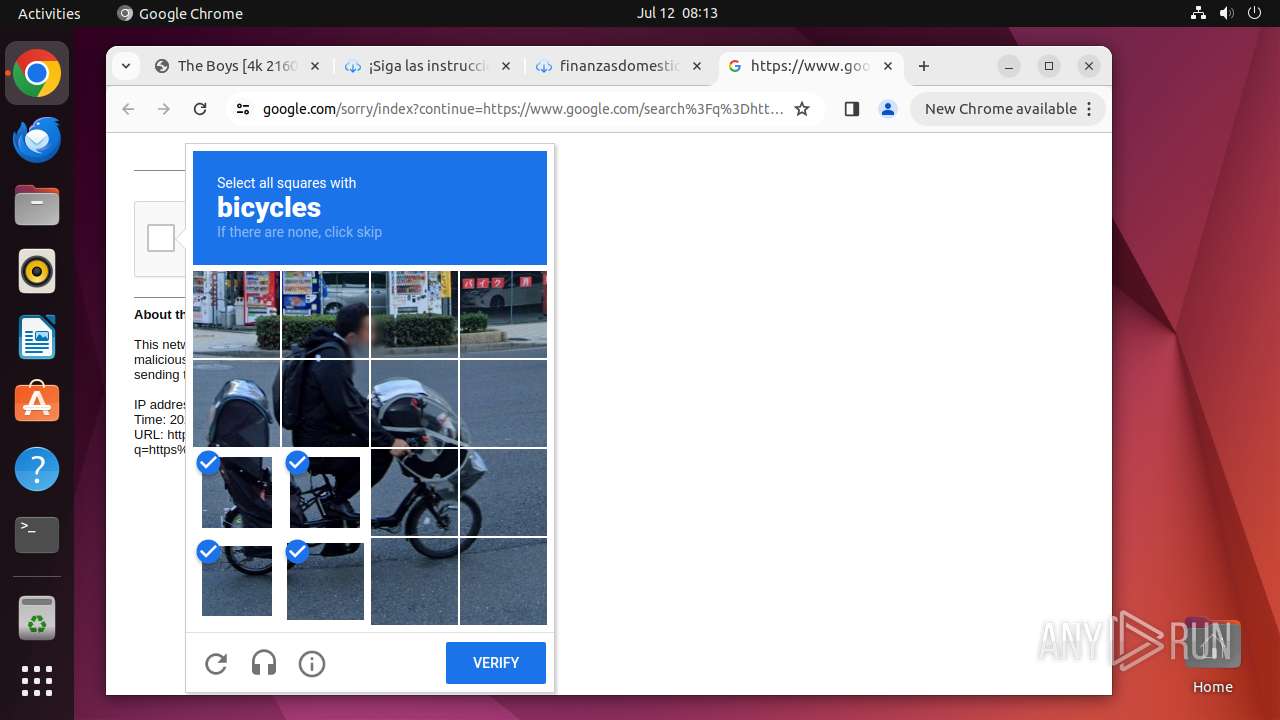Toggle Chrome side panel
This screenshot has width=1280, height=720.
[x=852, y=109]
